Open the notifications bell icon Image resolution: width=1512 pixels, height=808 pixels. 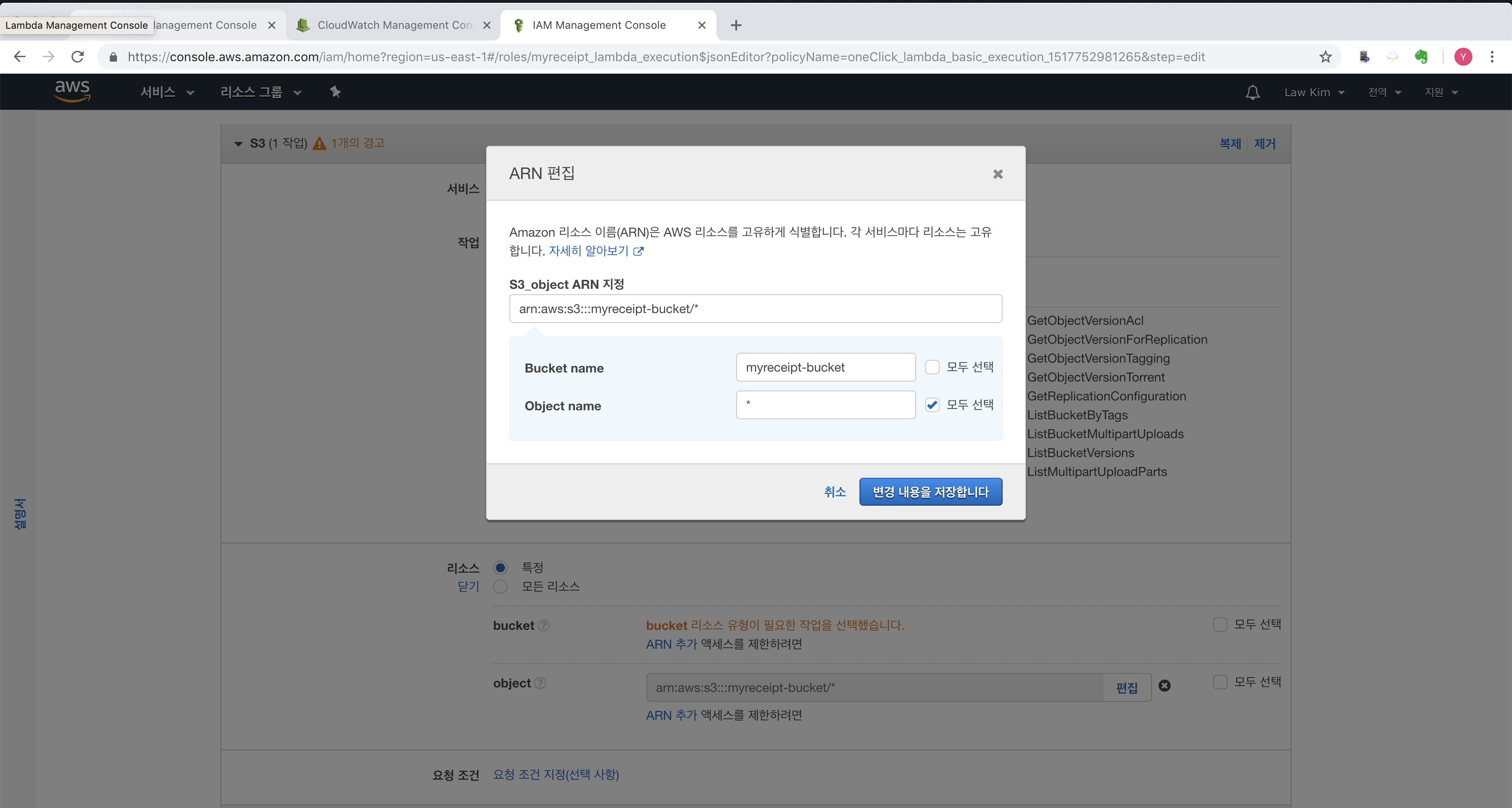click(x=1252, y=92)
